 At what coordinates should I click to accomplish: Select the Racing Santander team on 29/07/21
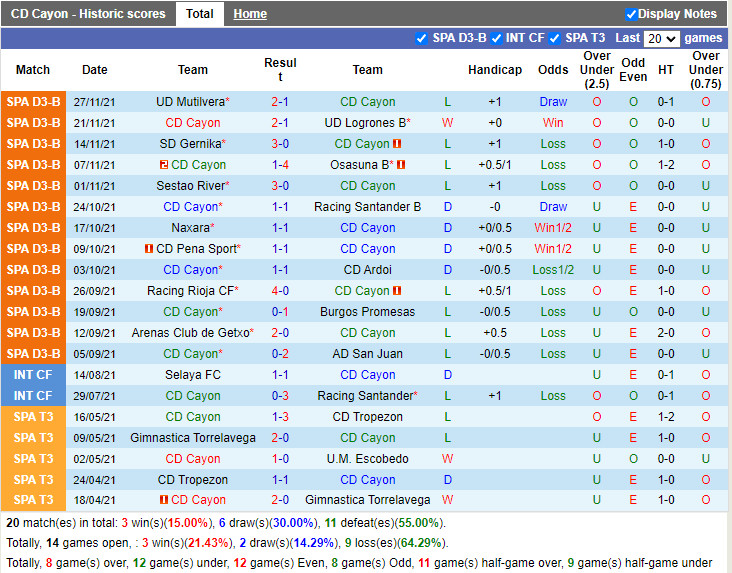click(x=365, y=396)
